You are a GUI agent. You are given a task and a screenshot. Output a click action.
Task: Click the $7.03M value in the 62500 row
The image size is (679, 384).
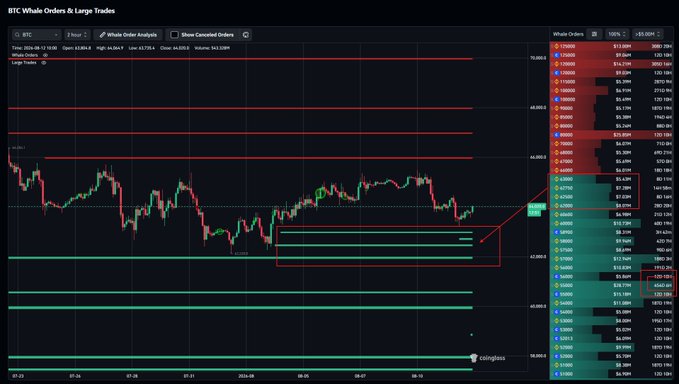tap(623, 197)
